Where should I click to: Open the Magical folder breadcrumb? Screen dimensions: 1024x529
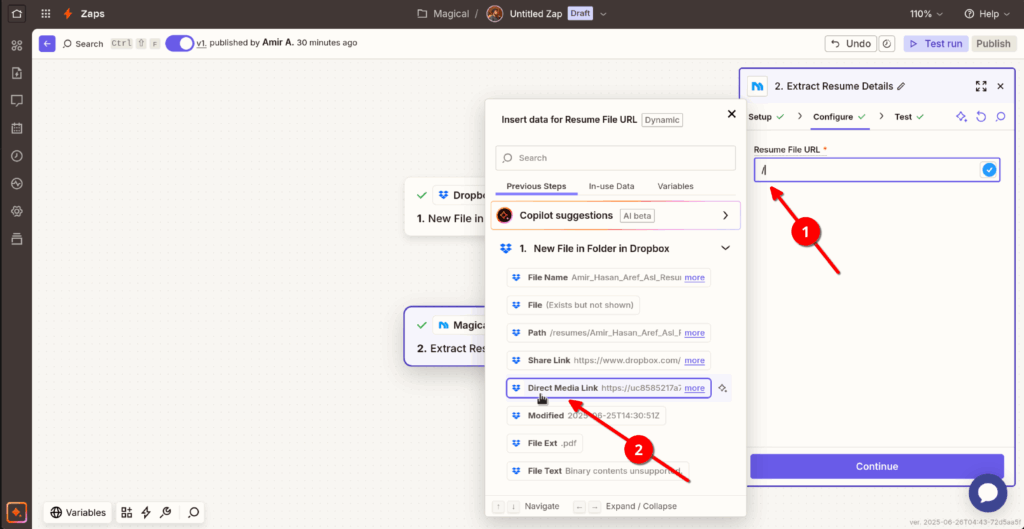click(x=443, y=14)
